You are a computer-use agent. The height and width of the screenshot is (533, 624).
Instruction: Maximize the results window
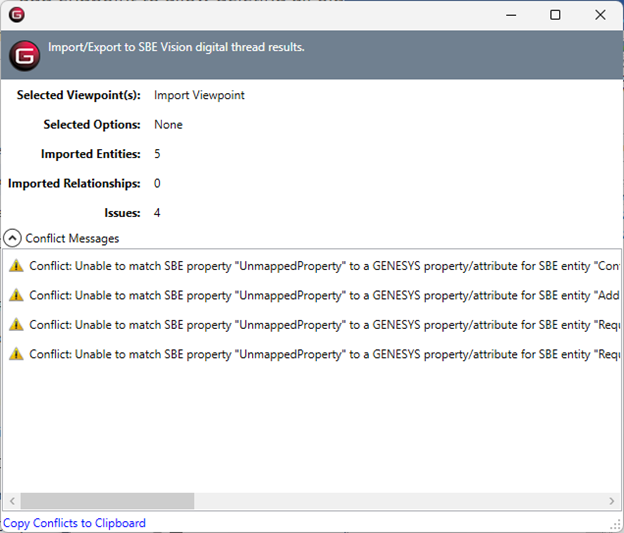click(555, 15)
